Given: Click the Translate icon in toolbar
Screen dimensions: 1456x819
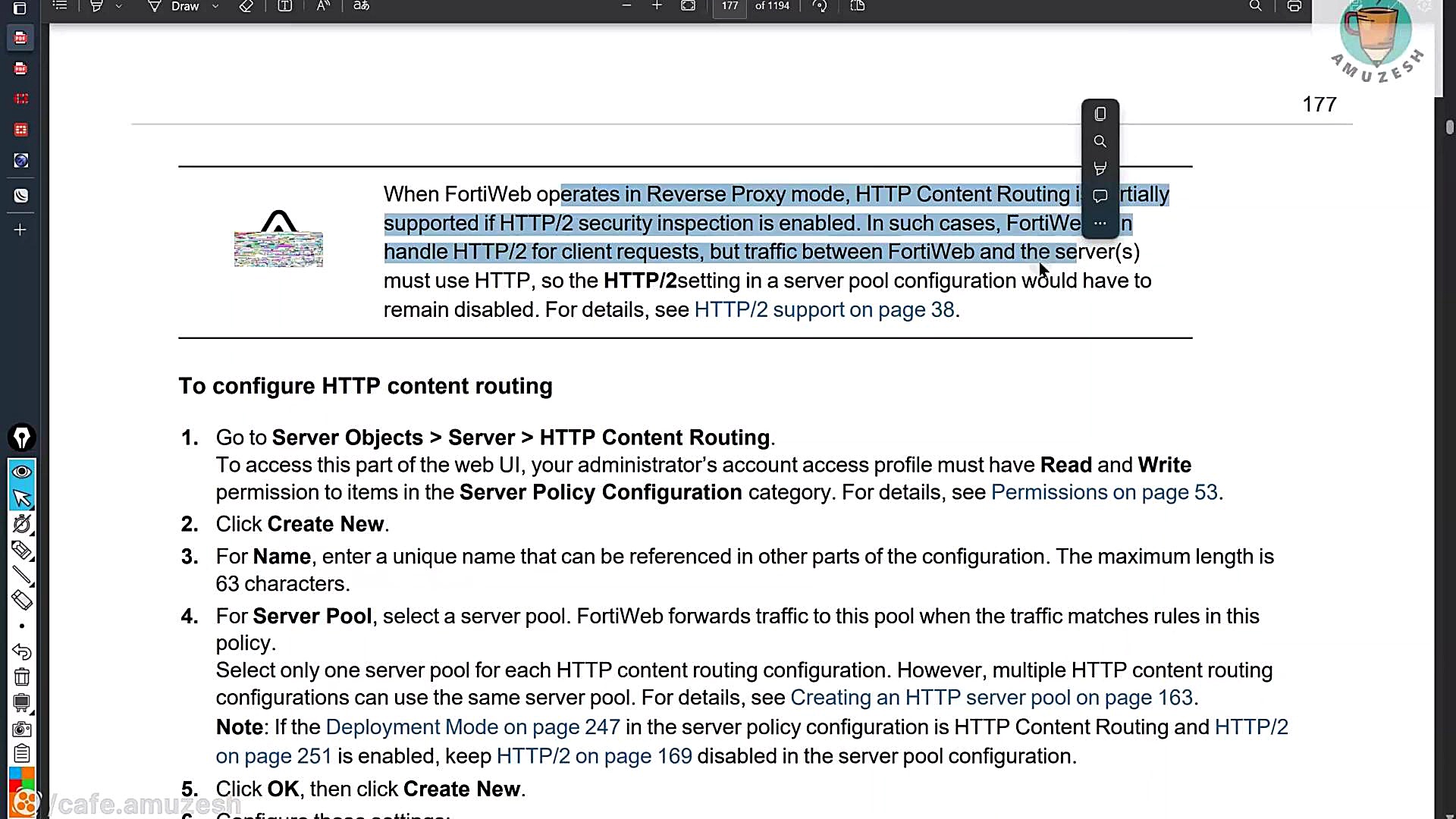Looking at the screenshot, I should [x=362, y=6].
